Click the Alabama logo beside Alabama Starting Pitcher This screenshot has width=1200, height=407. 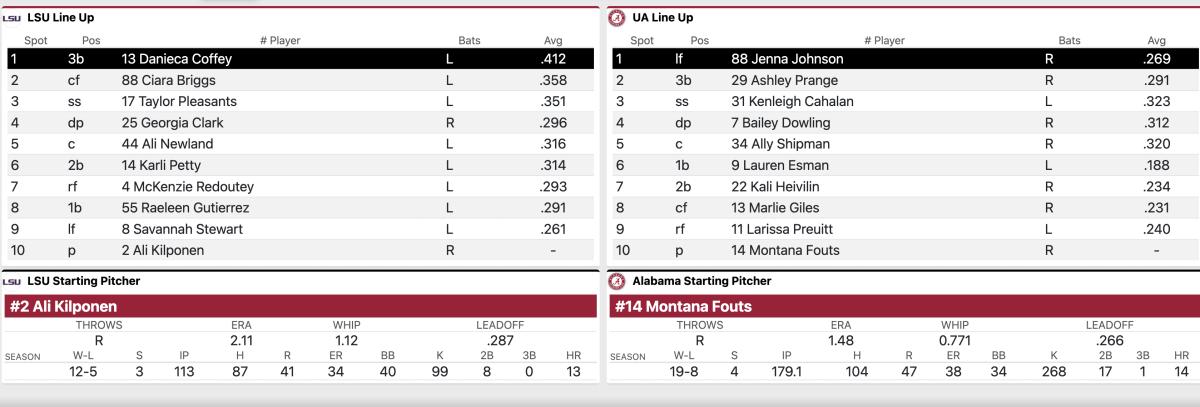point(617,282)
